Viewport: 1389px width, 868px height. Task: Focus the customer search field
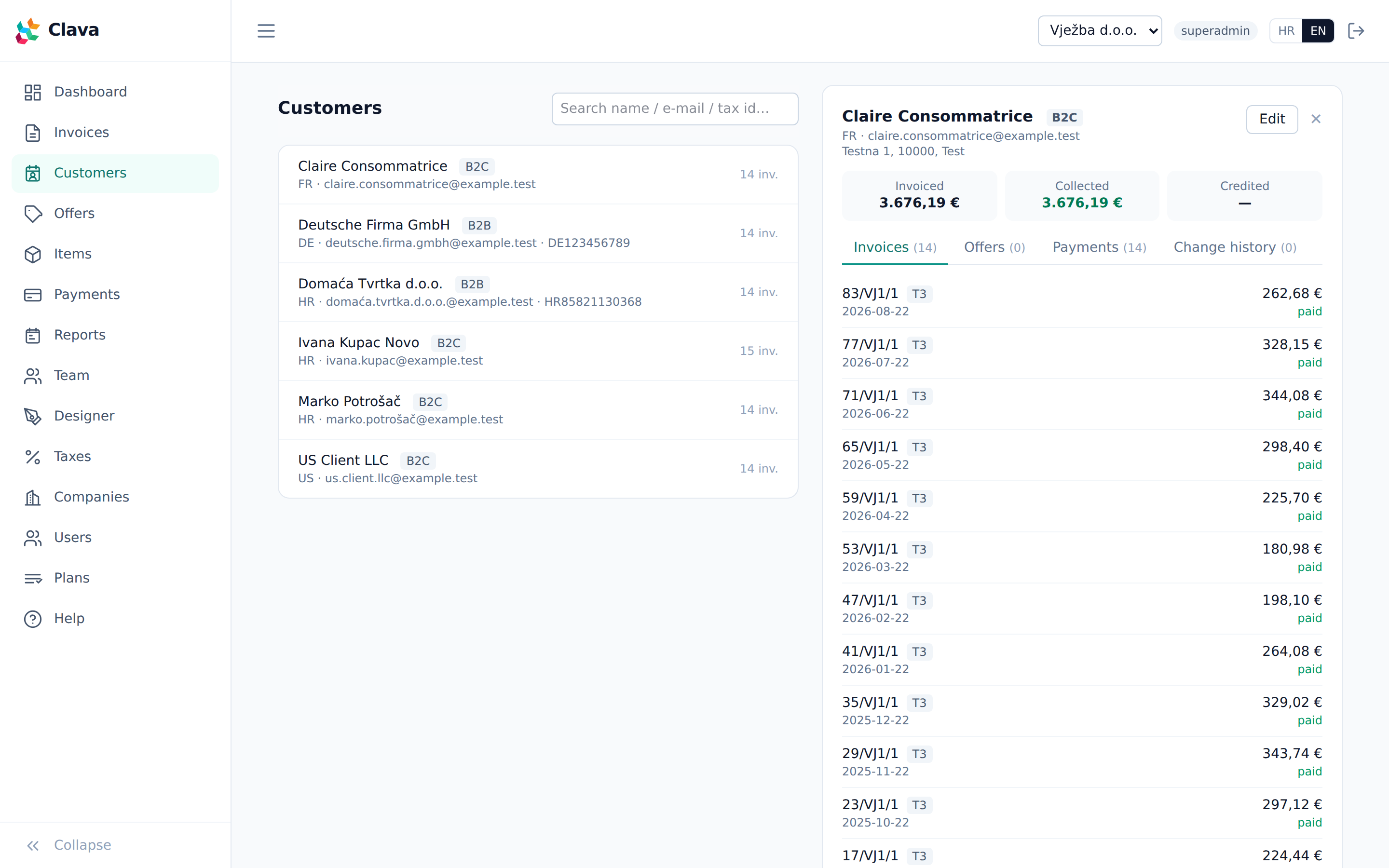[674, 108]
